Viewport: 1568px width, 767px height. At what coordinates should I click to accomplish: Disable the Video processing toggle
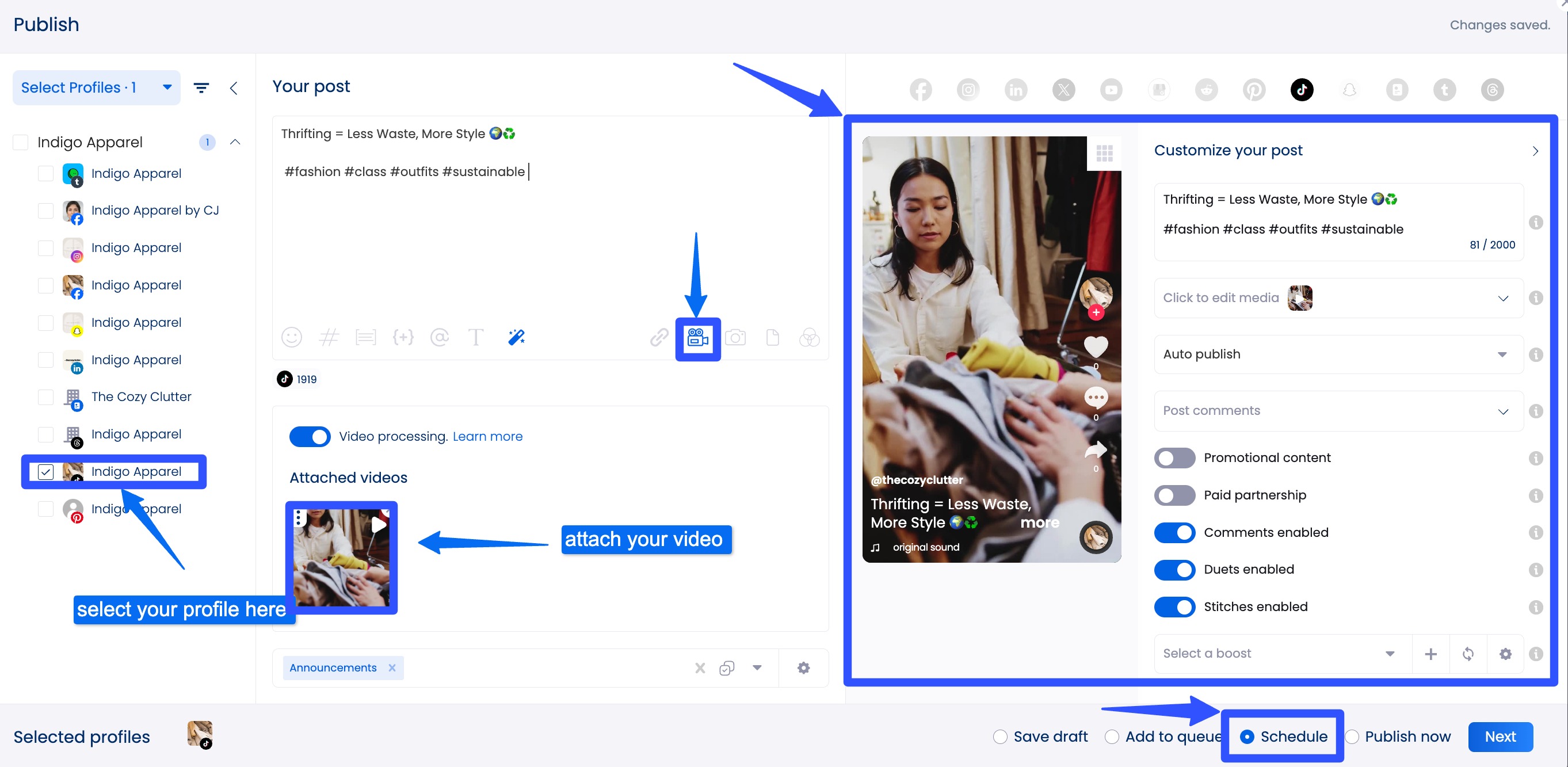click(310, 437)
